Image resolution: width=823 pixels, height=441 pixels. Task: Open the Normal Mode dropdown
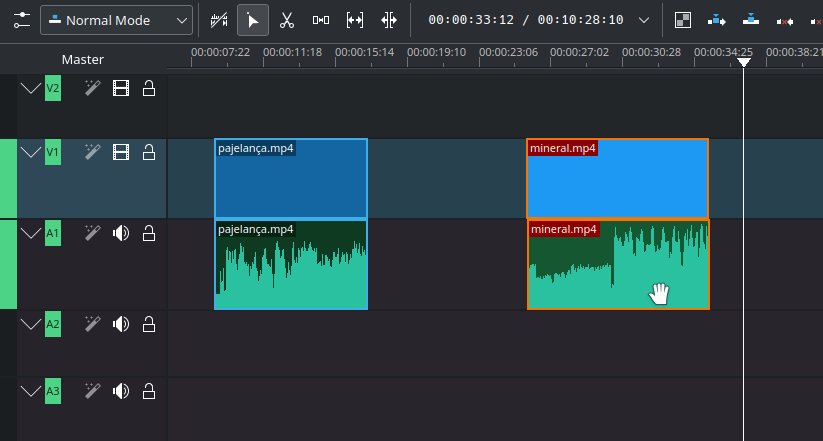coord(117,20)
